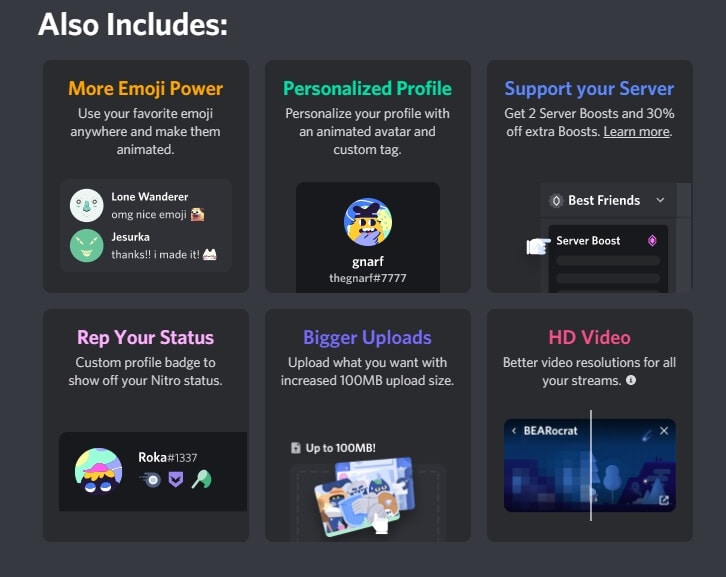Click the 'gnarf' display name
The height and width of the screenshot is (577, 726).
tap(368, 262)
